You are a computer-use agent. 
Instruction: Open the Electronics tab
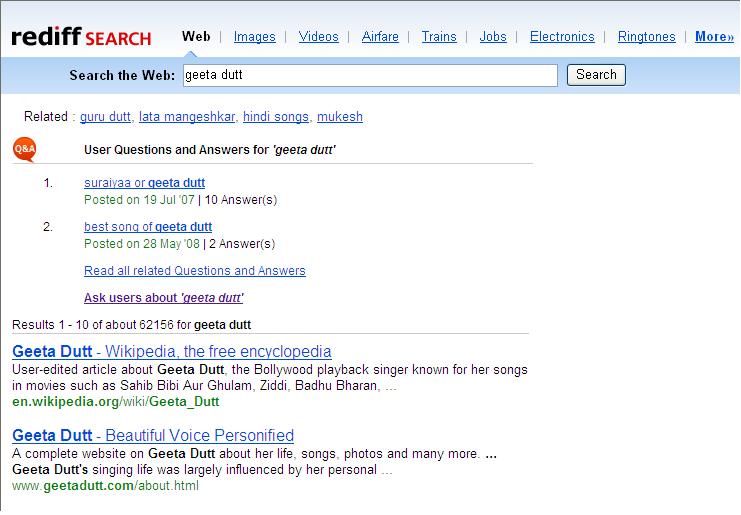562,36
